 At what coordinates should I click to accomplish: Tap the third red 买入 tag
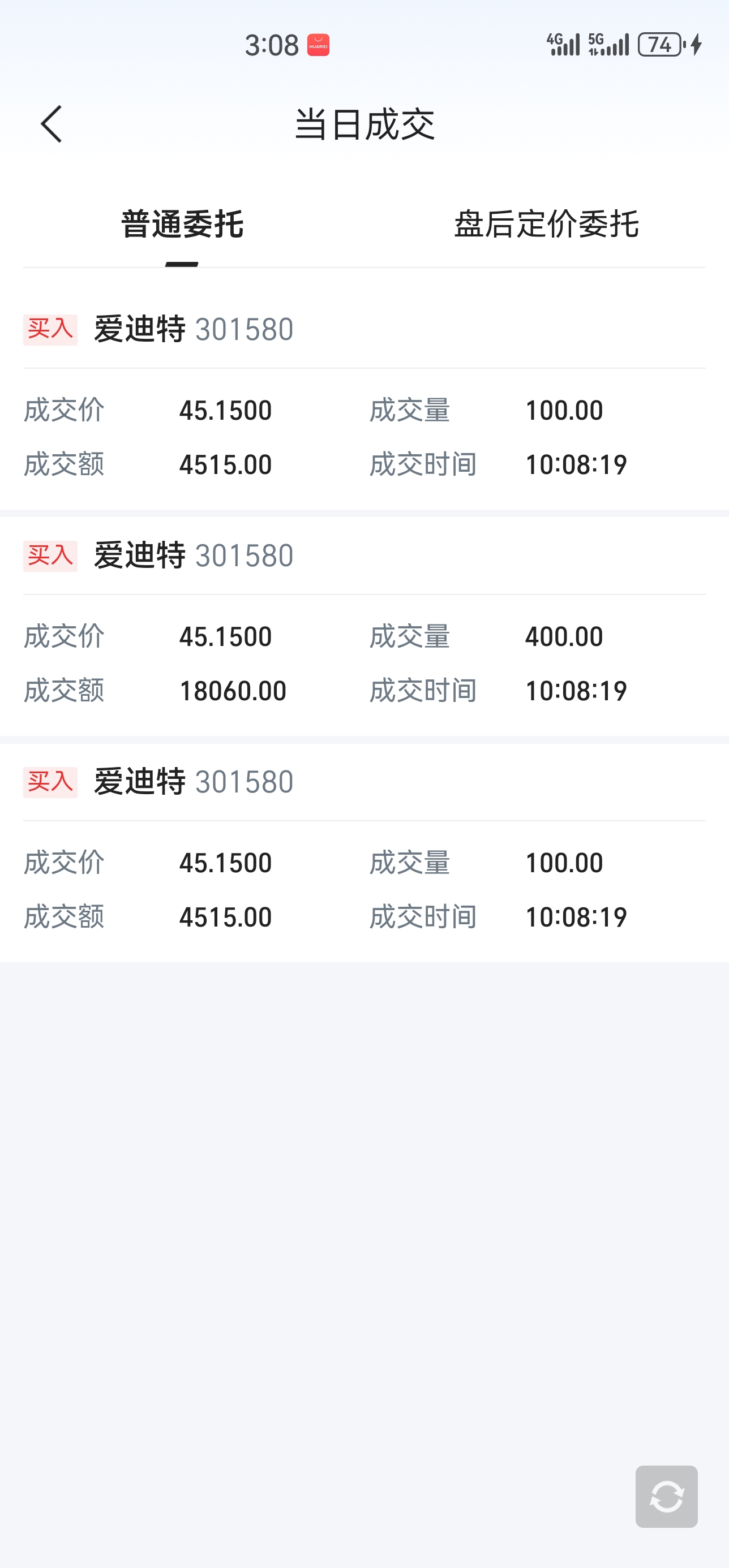pyautogui.click(x=50, y=783)
